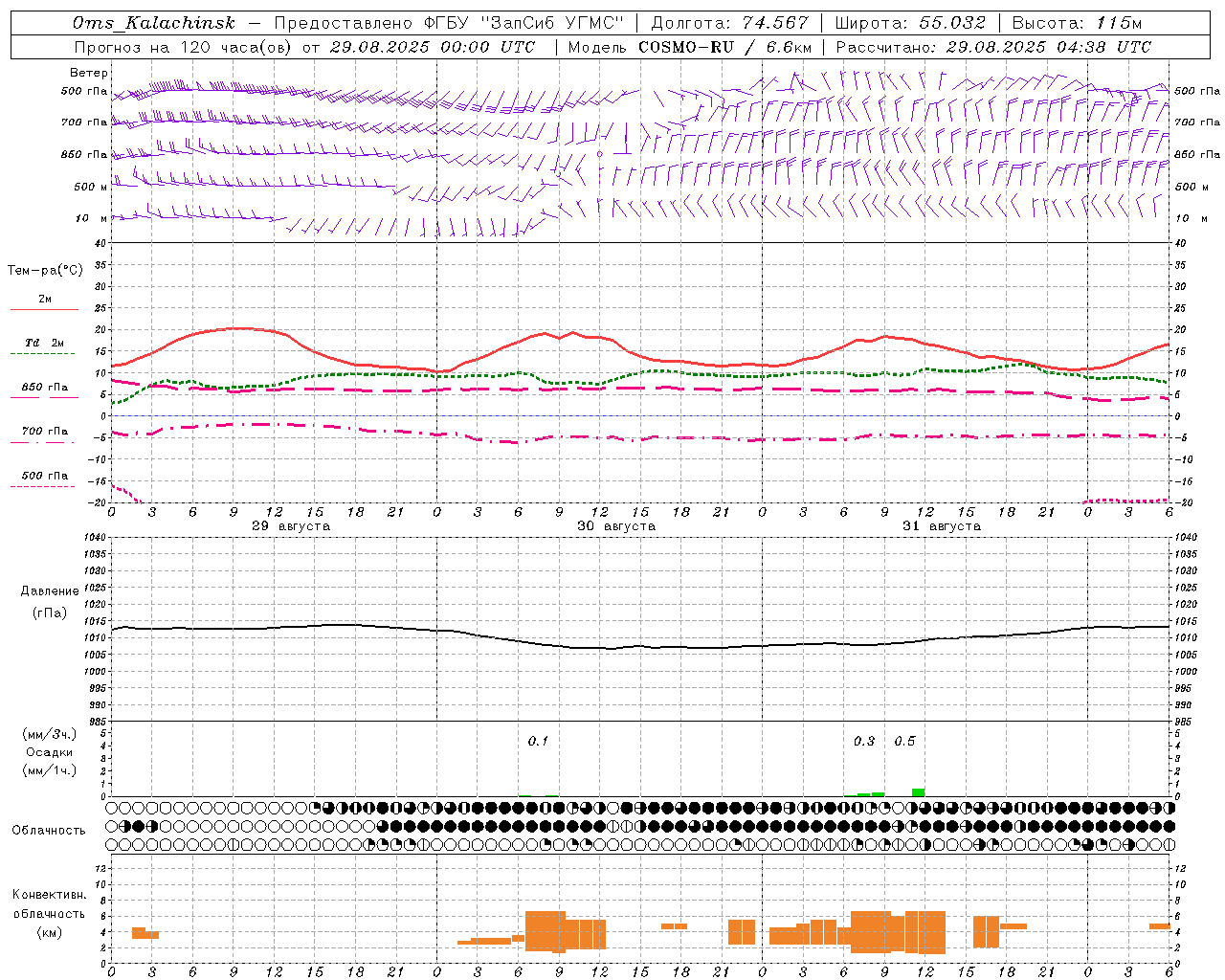
Task: Click the 0.1 precipitation amount value
Action: pyautogui.click(x=538, y=742)
